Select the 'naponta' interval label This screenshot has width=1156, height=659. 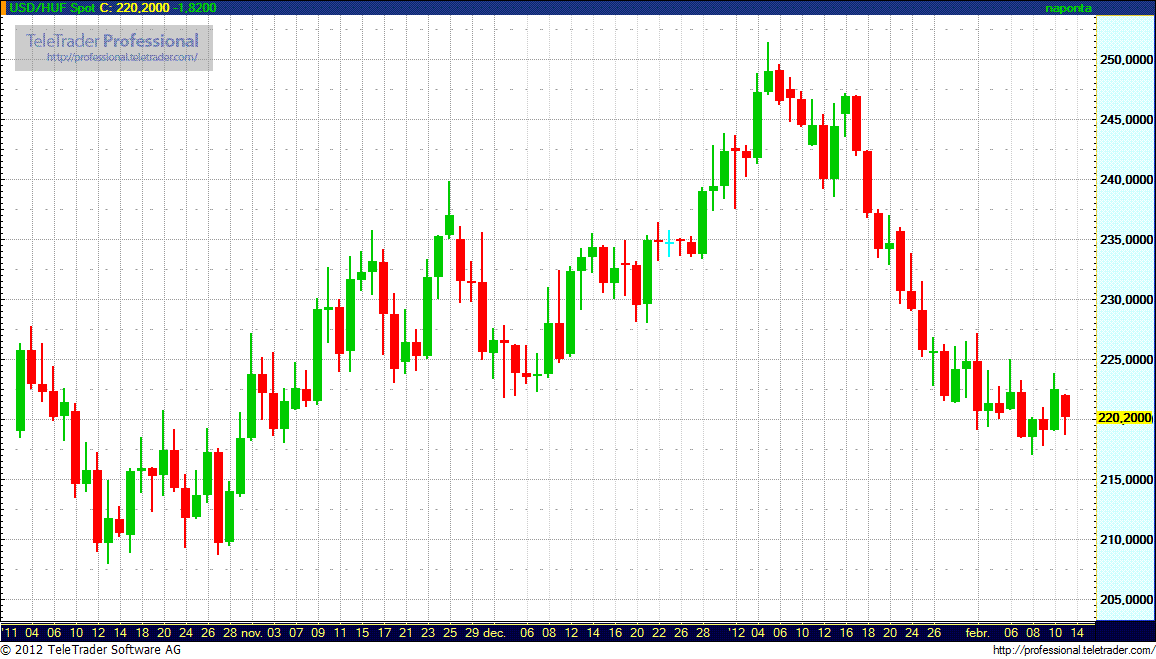1069,7
